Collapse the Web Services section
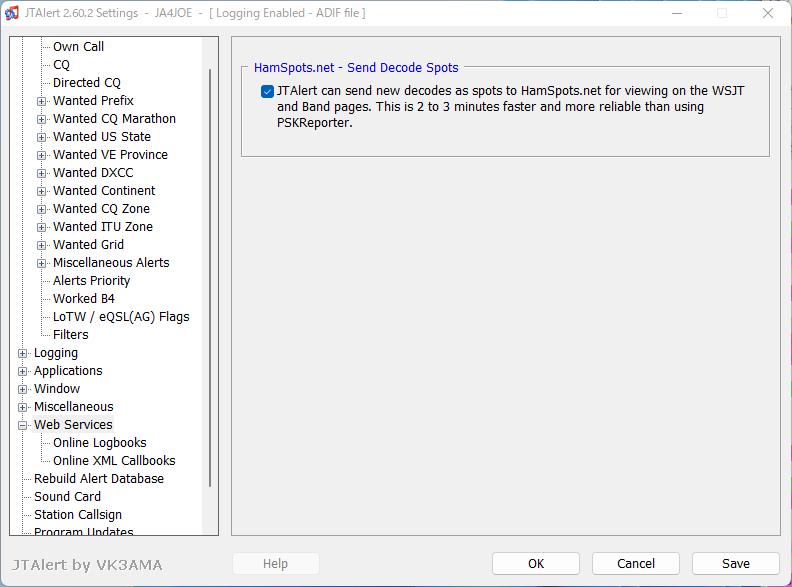The width and height of the screenshot is (792, 587). 23,425
